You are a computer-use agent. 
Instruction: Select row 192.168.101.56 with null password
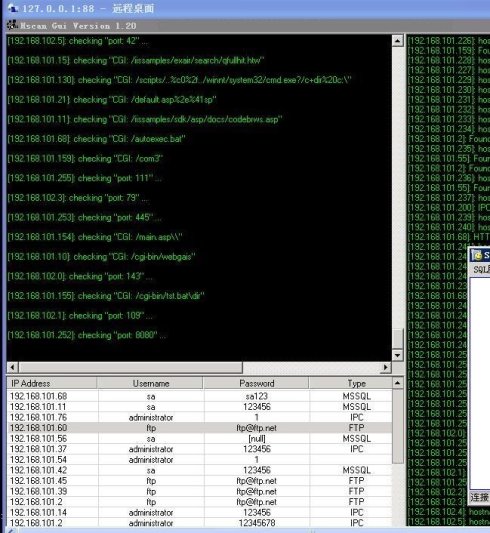(199, 439)
